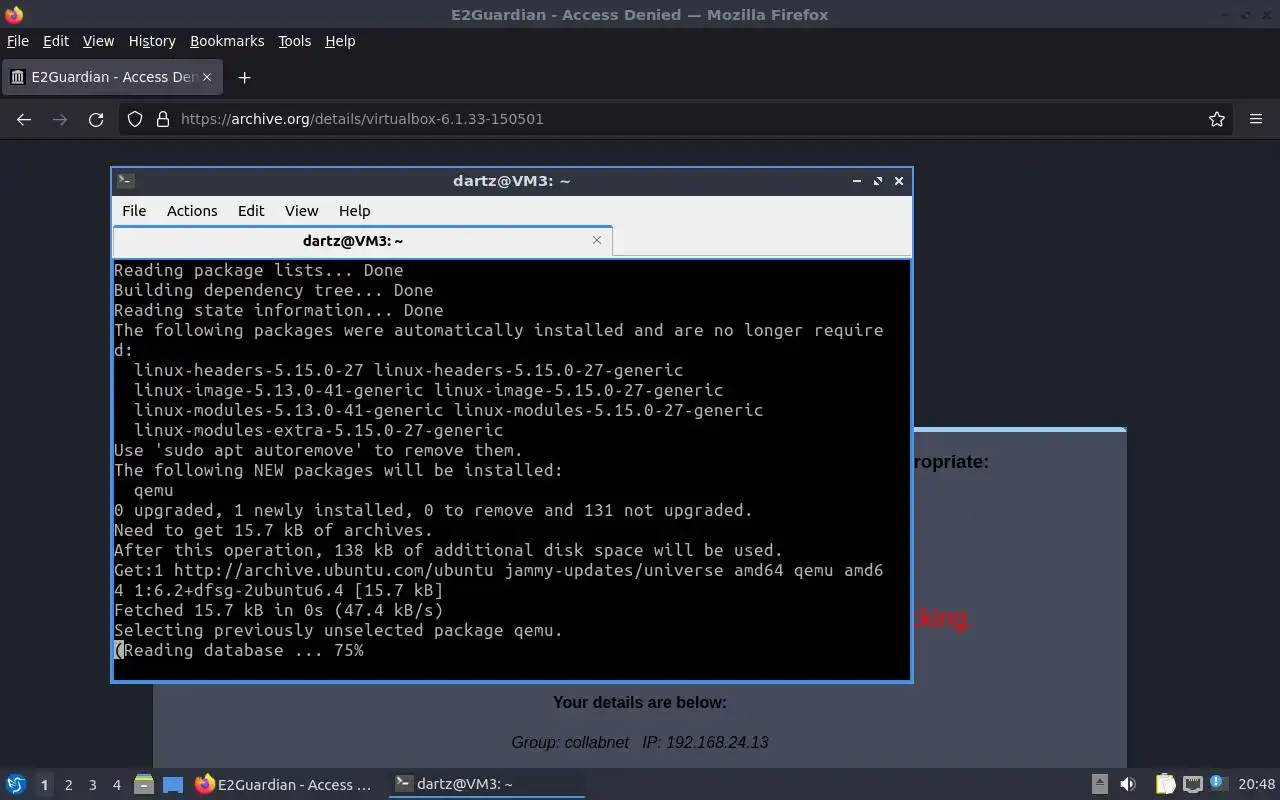Activate E2Guardian Firefox taskbar button

coord(285,784)
